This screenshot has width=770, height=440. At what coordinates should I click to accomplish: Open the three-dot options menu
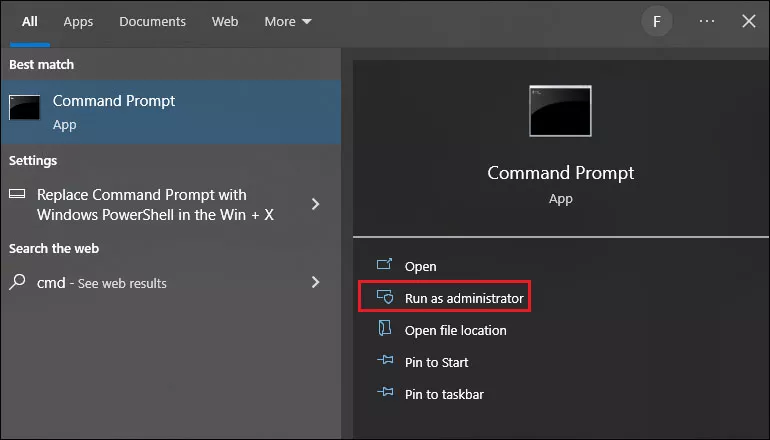(x=707, y=21)
